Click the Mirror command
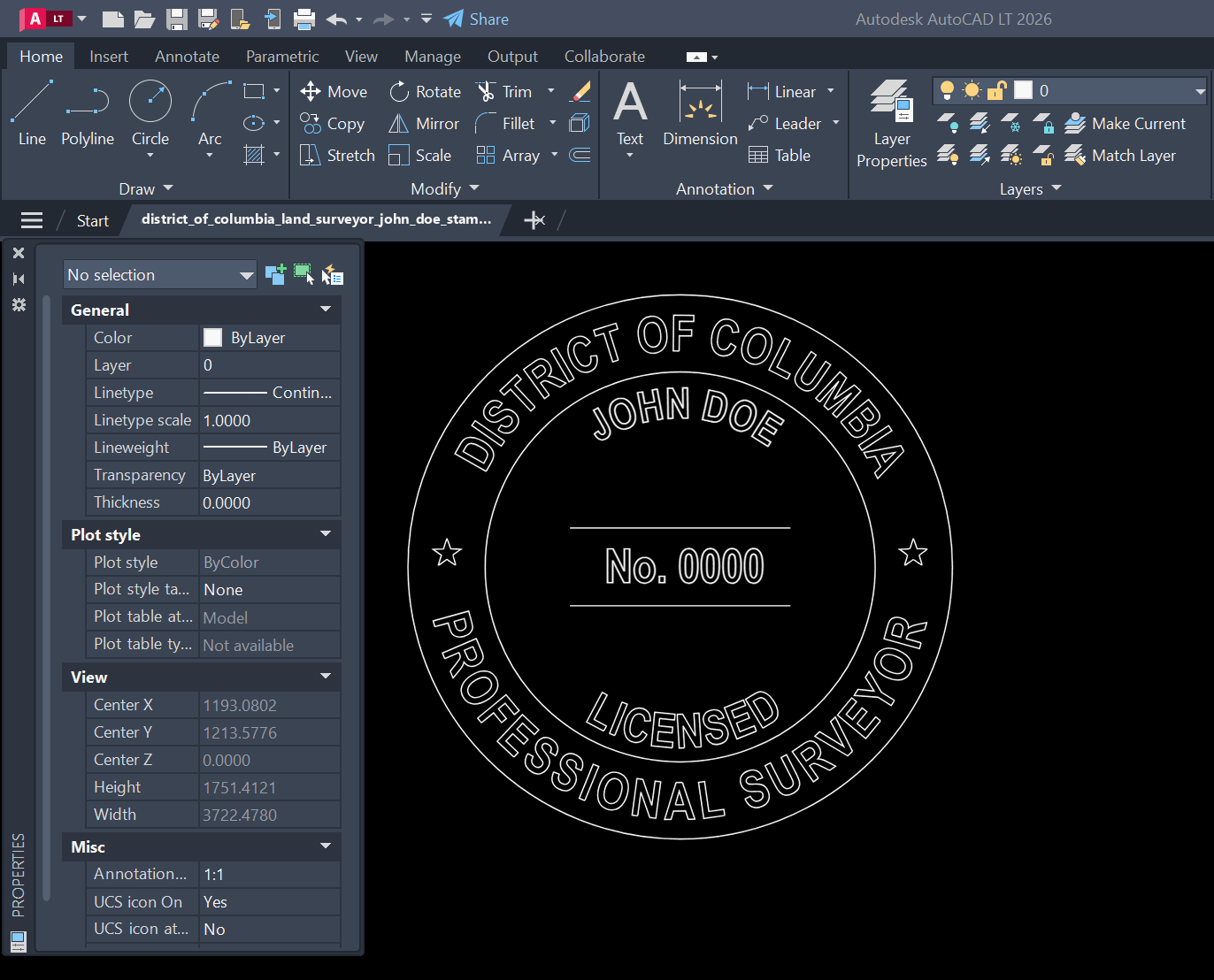 [424, 123]
